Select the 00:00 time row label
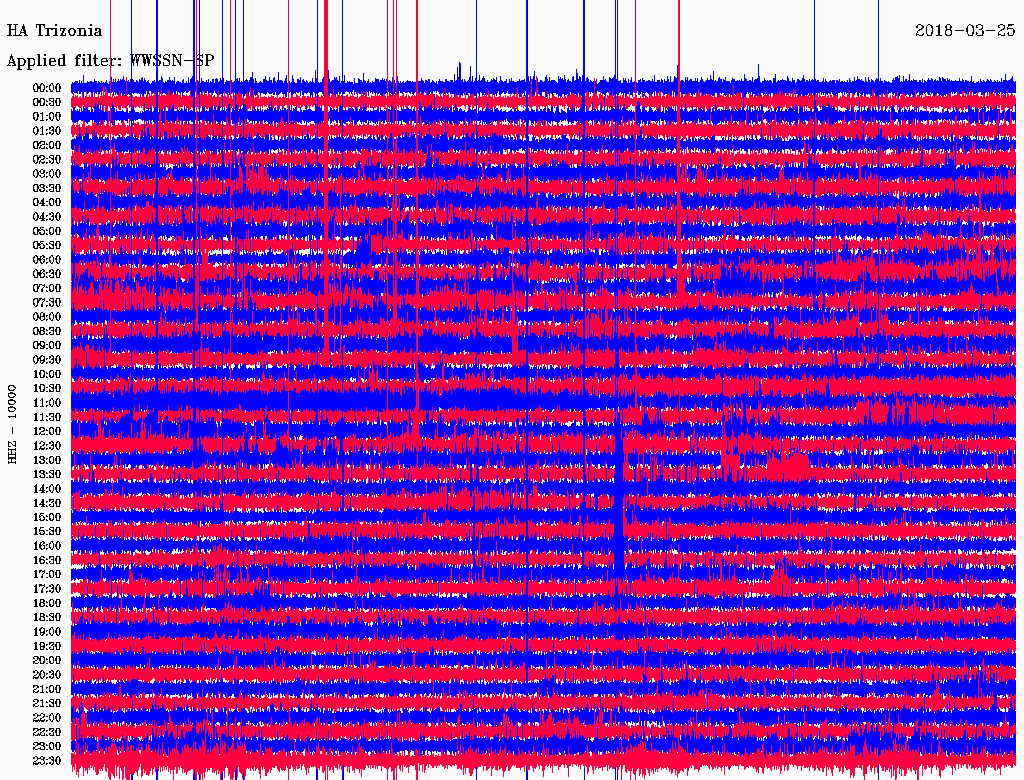Screen dimensions: 1024x780 [x=47, y=88]
